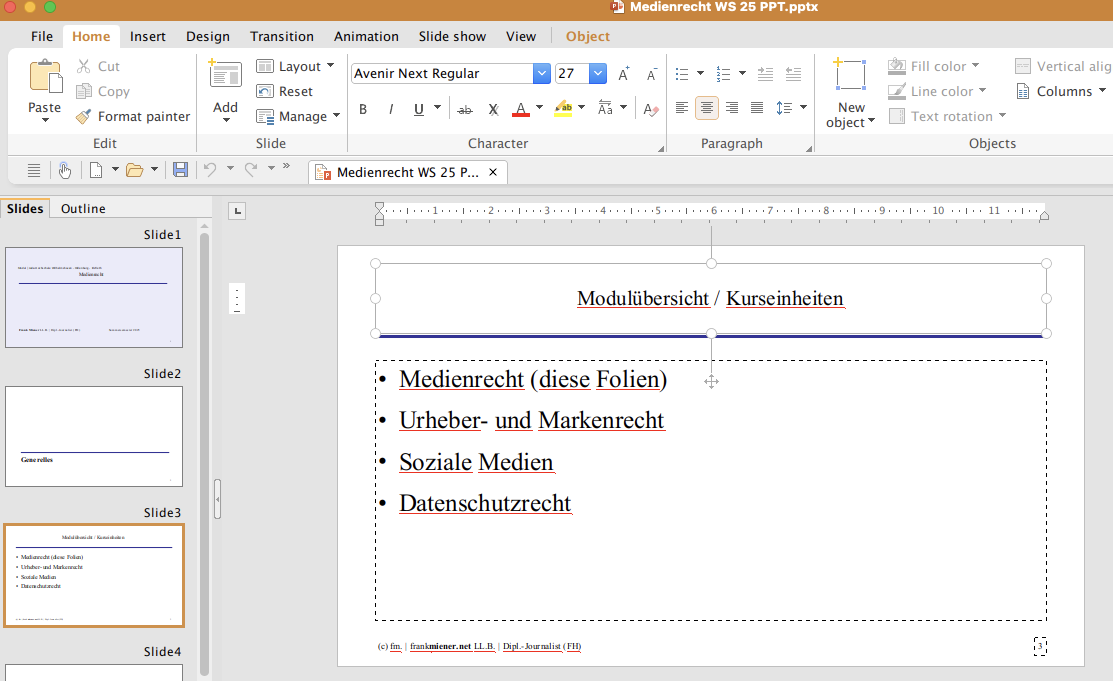Click the Undo arrow
This screenshot has height=681, width=1113.
pos(209,169)
